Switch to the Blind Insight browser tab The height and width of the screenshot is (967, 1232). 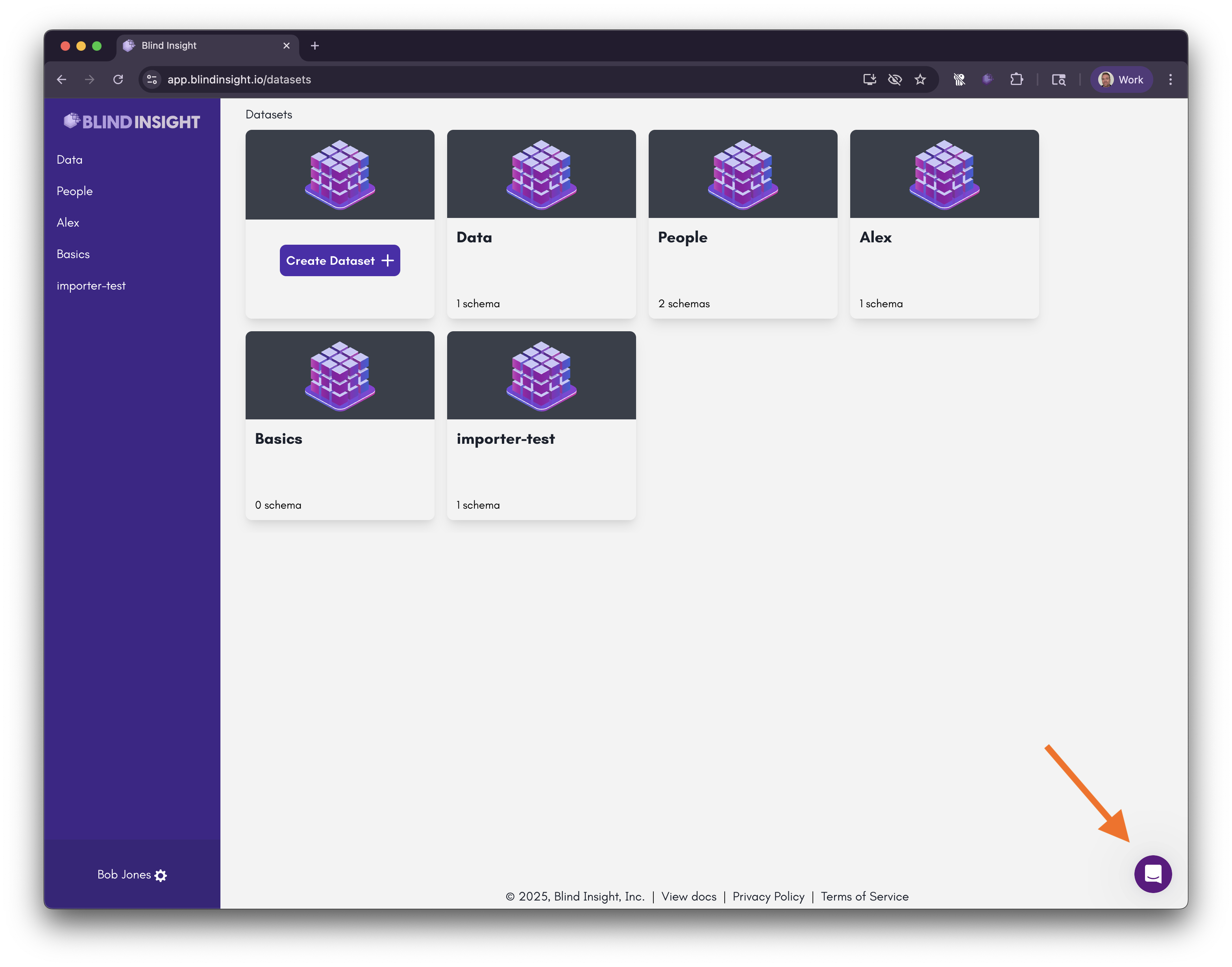point(207,45)
